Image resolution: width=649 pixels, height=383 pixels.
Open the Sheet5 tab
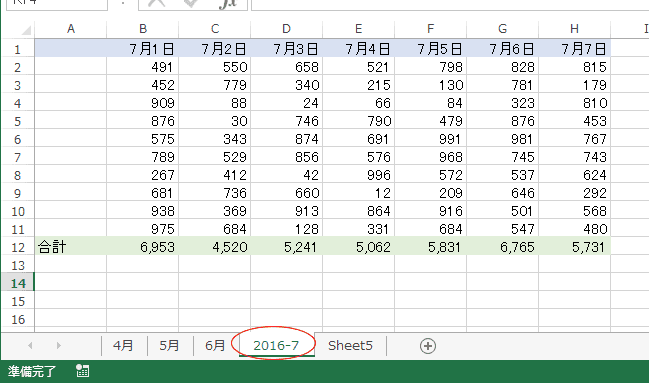(350, 345)
